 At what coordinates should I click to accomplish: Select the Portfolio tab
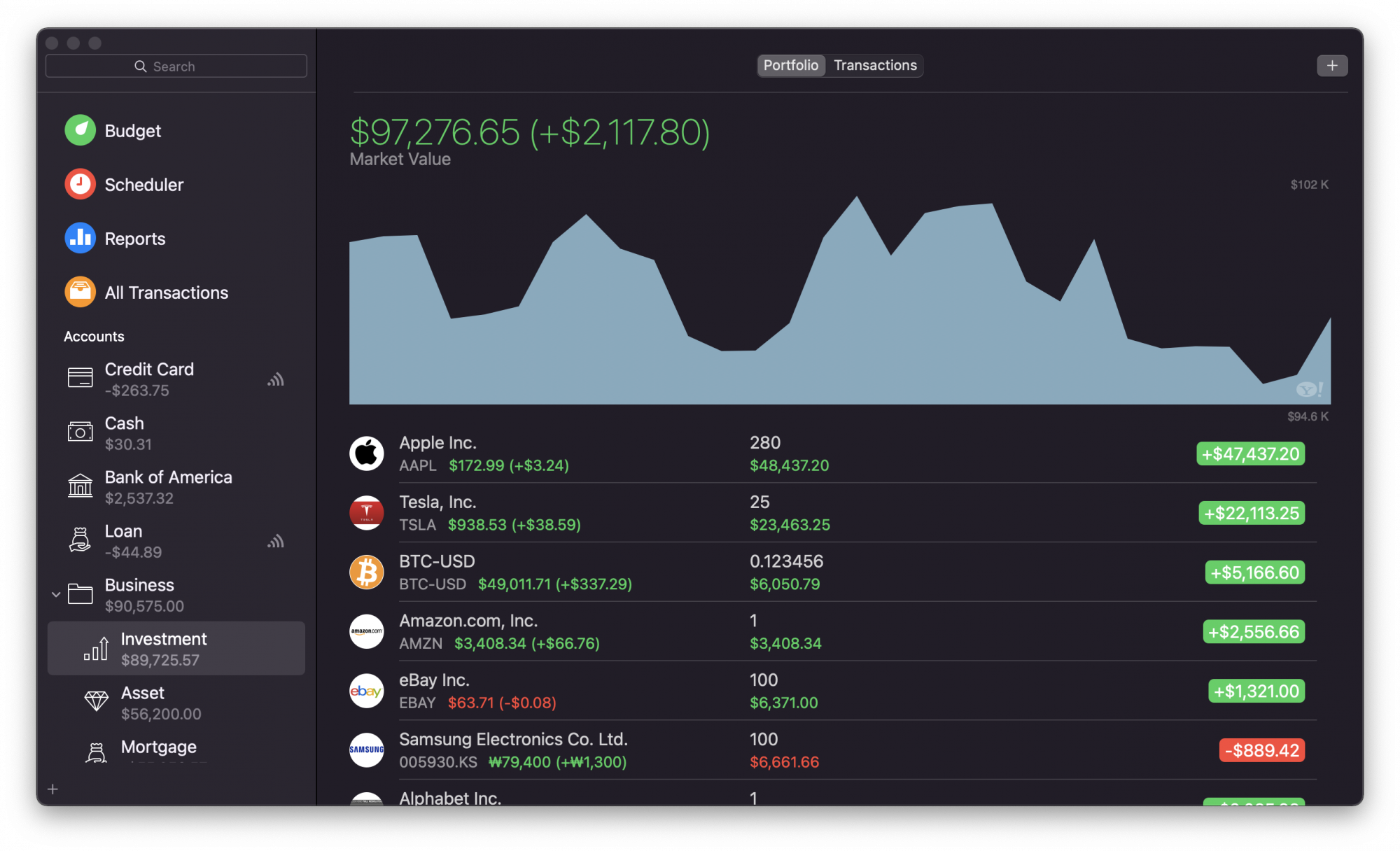pyautogui.click(x=791, y=65)
